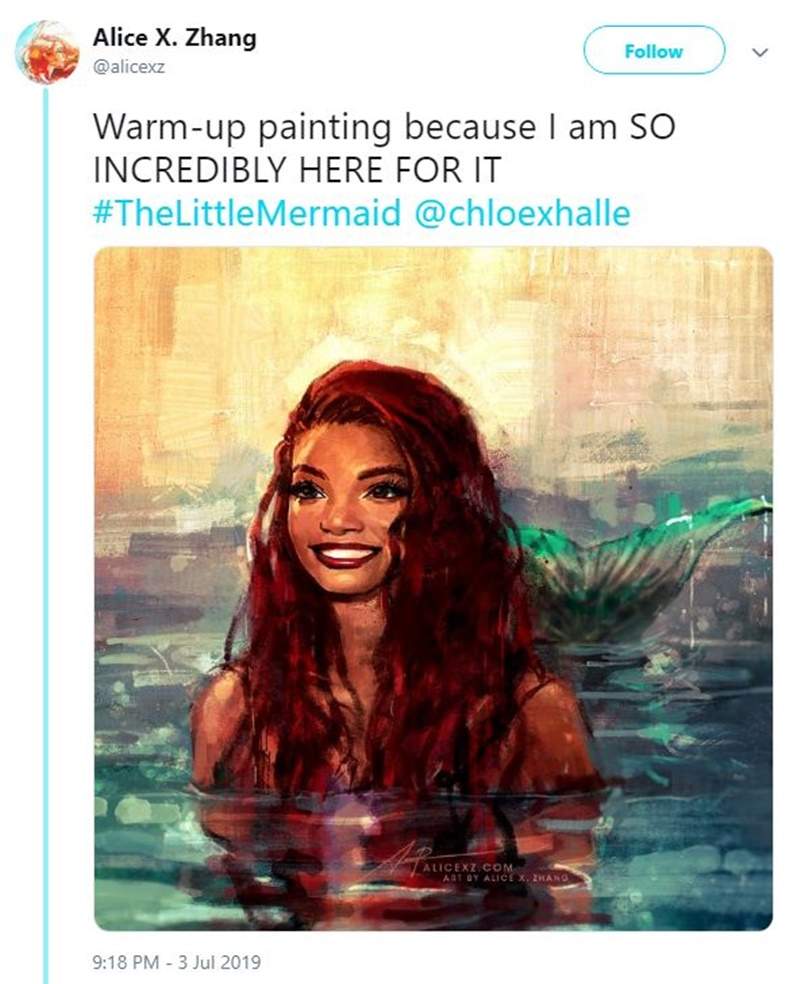Click the blue thread line below the avatar
Image resolution: width=800 pixels, height=984 pixels.
45,500
